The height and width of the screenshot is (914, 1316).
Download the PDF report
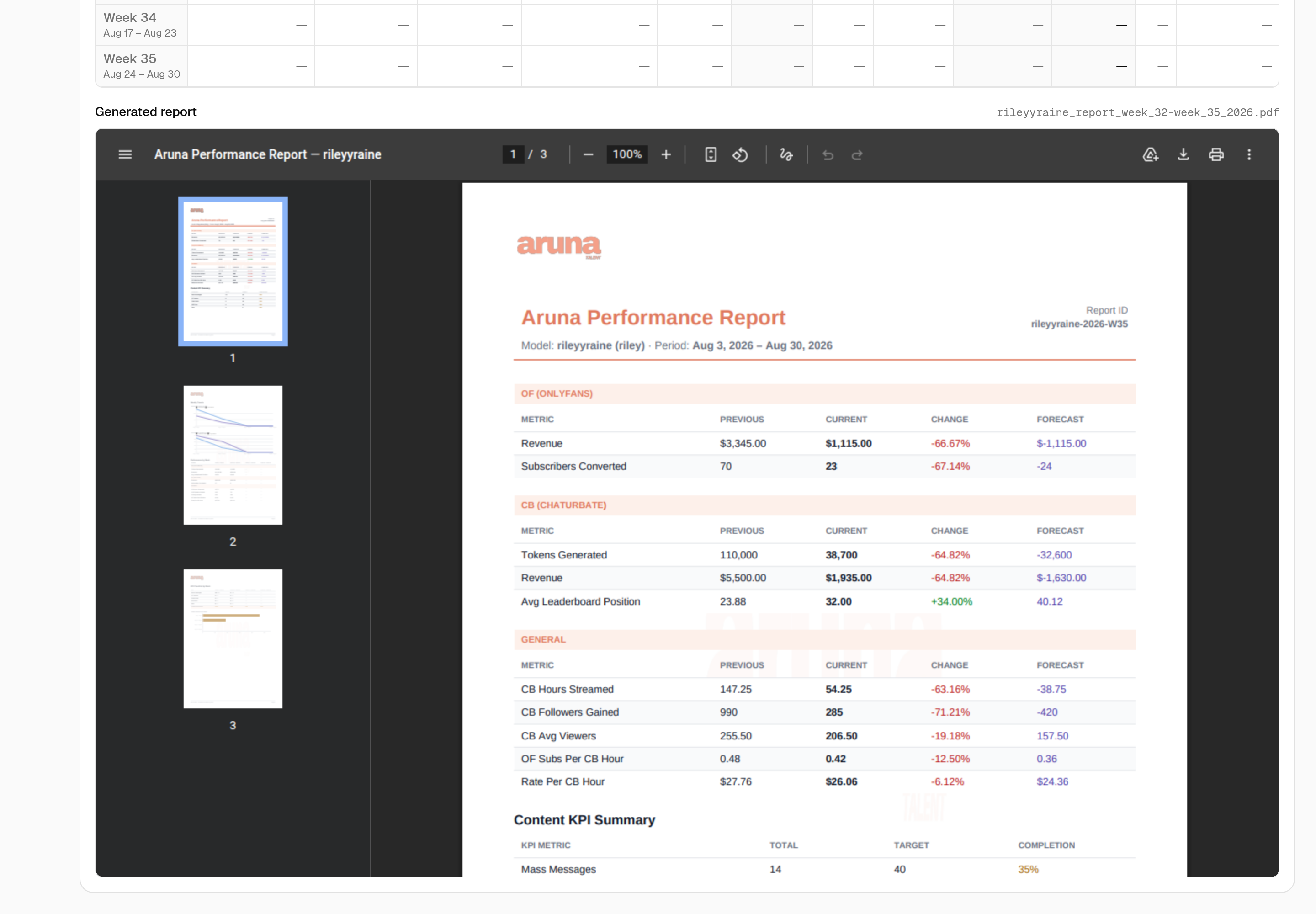click(x=1183, y=154)
